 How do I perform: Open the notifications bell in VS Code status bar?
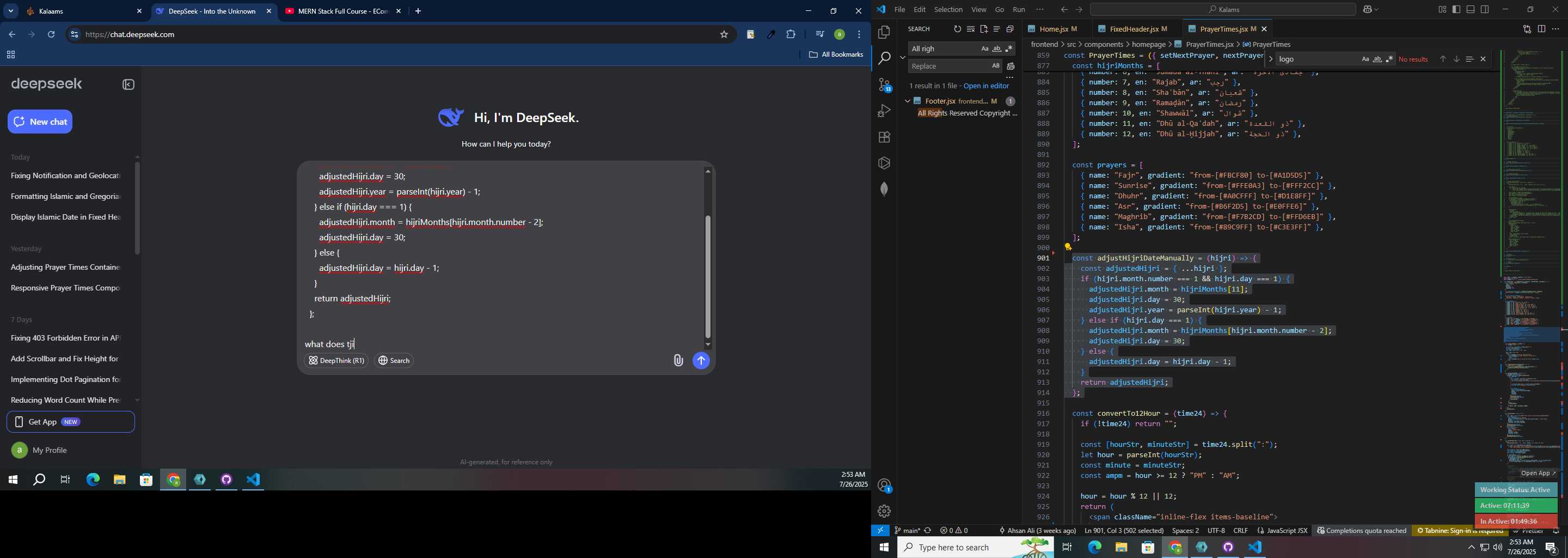1556,531
